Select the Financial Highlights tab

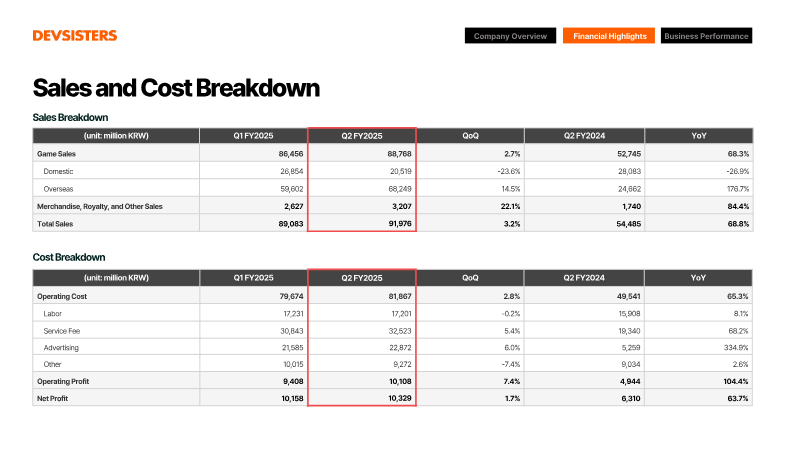[609, 36]
